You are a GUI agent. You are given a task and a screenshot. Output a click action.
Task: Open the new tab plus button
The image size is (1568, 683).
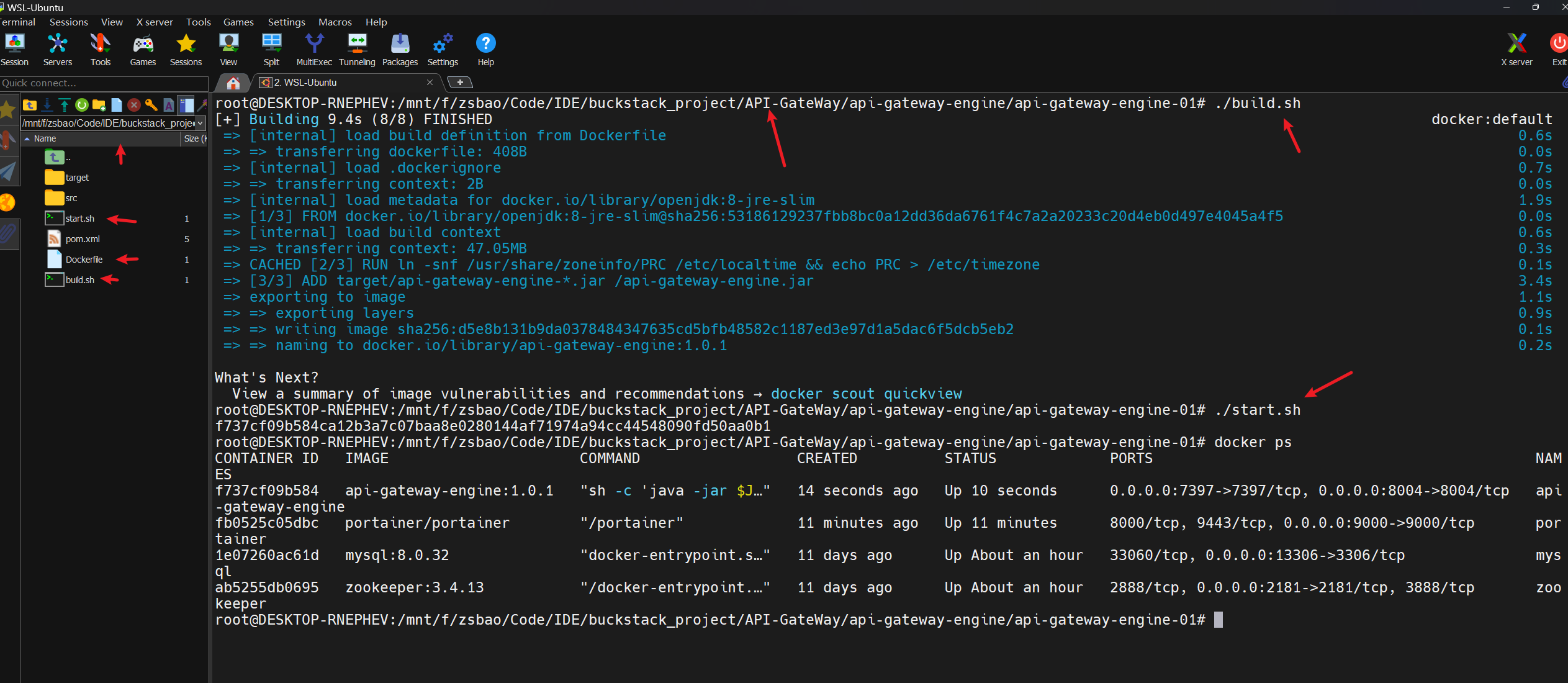pyautogui.click(x=460, y=83)
